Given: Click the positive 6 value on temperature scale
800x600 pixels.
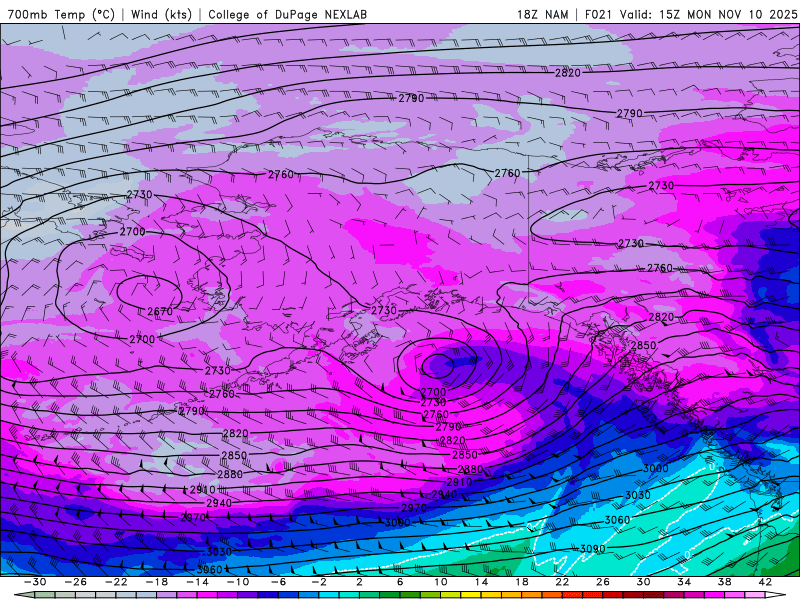Looking at the screenshot, I should point(400,582).
